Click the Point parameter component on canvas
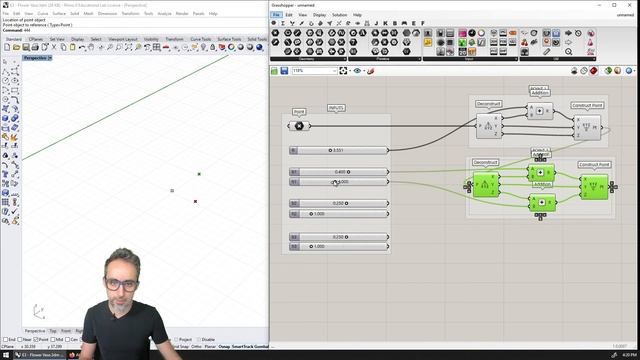 (299, 126)
